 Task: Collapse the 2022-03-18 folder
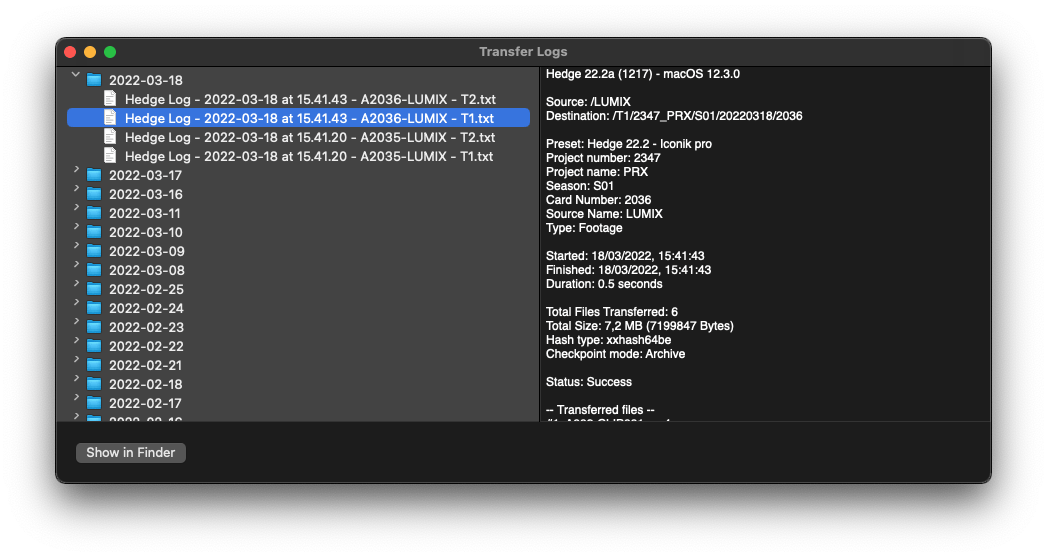76,75
